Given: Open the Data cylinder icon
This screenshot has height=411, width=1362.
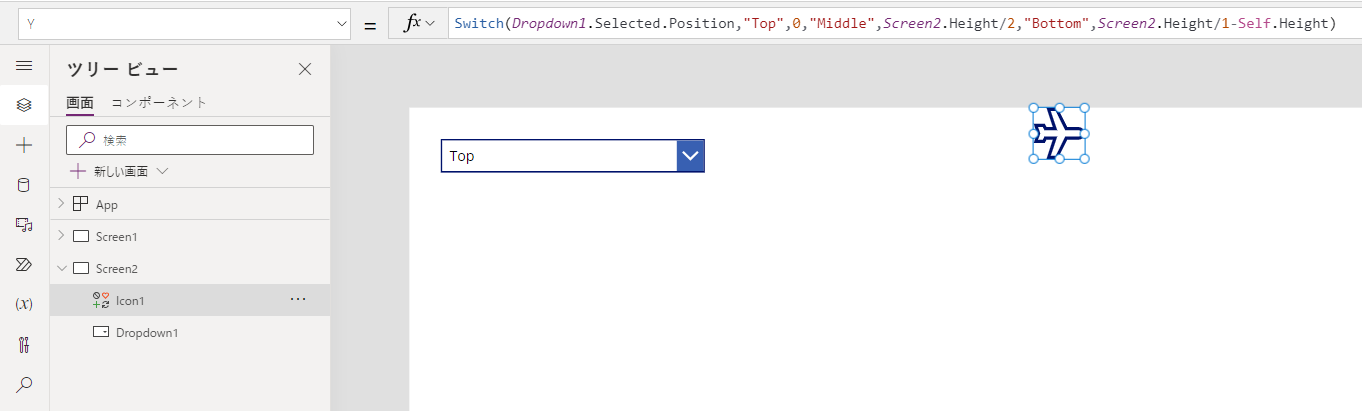Looking at the screenshot, I should click(x=24, y=185).
